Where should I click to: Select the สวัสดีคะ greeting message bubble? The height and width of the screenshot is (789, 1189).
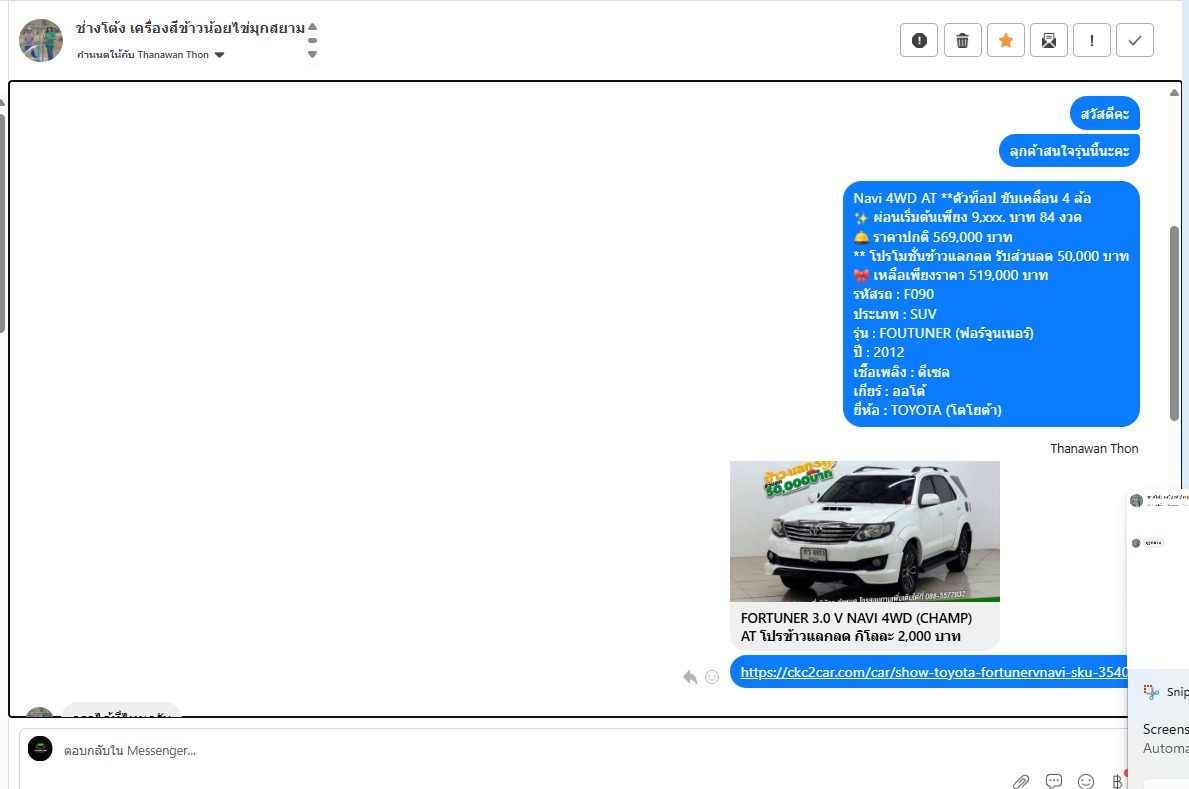coord(1105,114)
